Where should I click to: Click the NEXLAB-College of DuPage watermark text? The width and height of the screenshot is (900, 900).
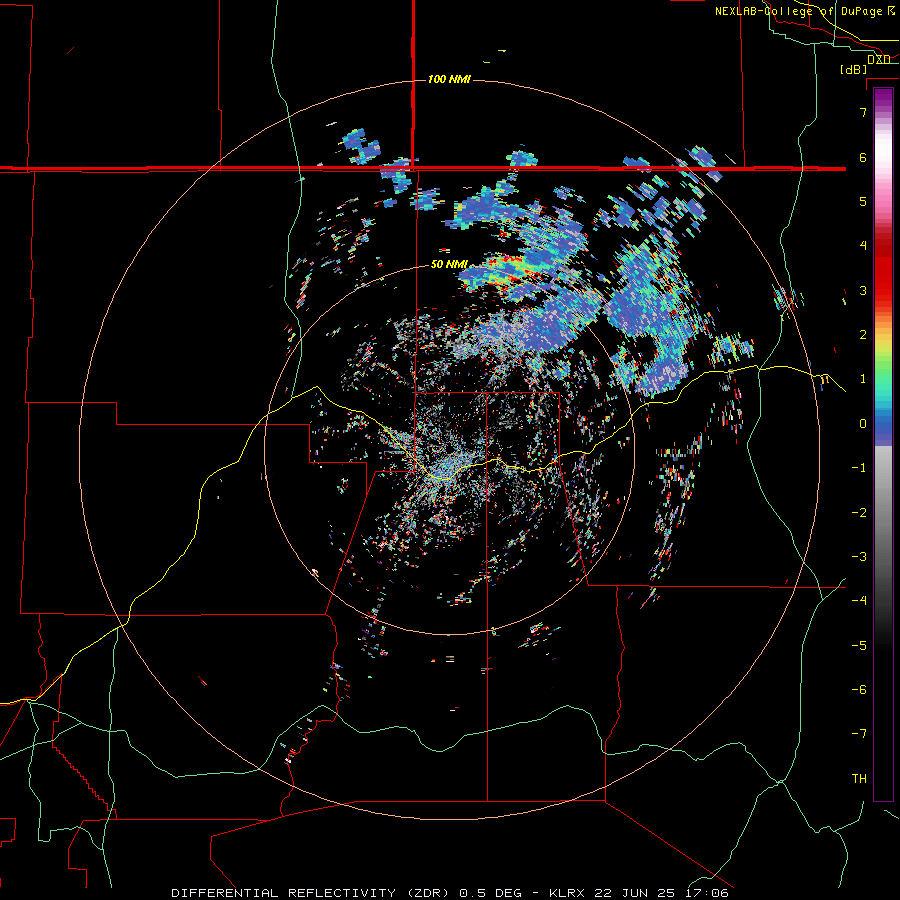tap(805, 11)
